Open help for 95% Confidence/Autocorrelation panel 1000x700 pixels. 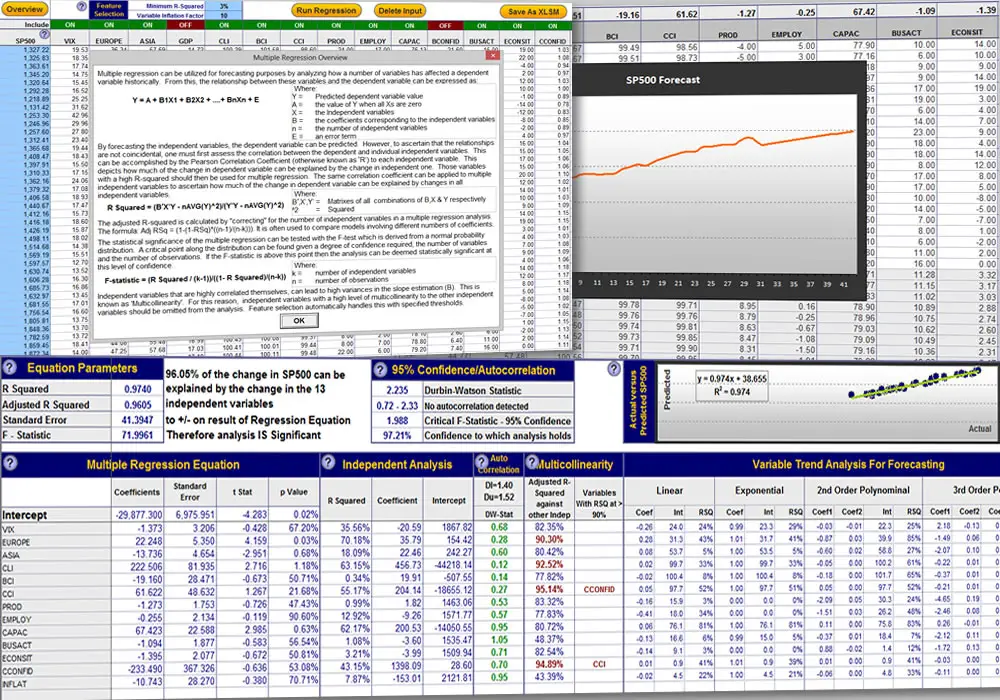click(380, 371)
